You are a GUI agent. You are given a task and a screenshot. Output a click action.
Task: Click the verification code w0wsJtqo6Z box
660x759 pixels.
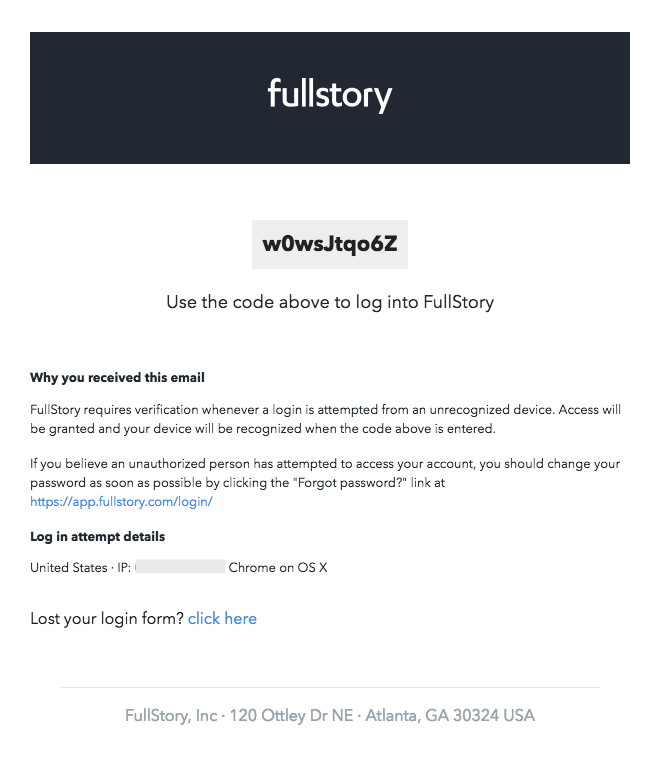[329, 244]
